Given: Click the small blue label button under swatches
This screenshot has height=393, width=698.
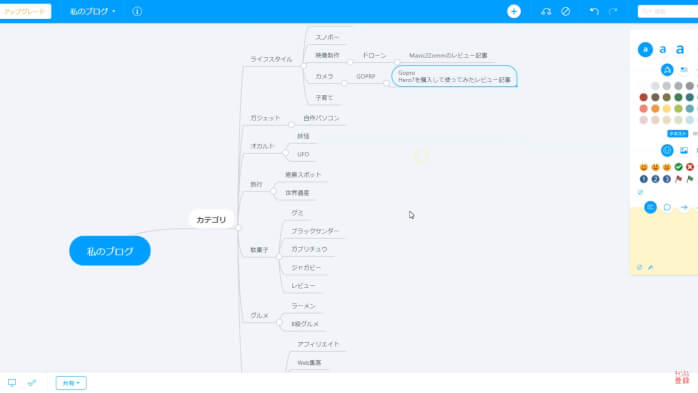Looking at the screenshot, I should (x=678, y=134).
